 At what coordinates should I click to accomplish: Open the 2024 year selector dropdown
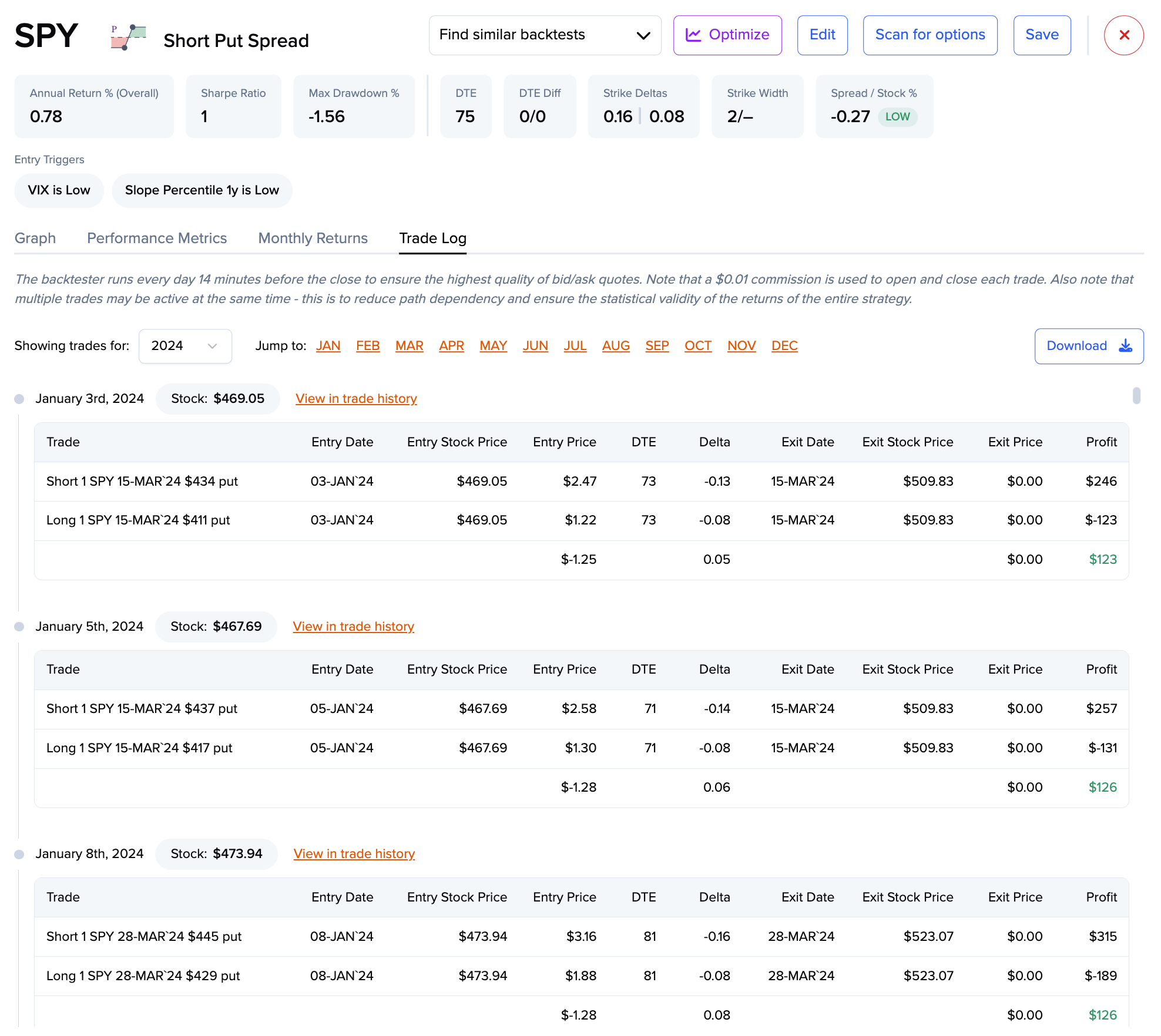185,346
